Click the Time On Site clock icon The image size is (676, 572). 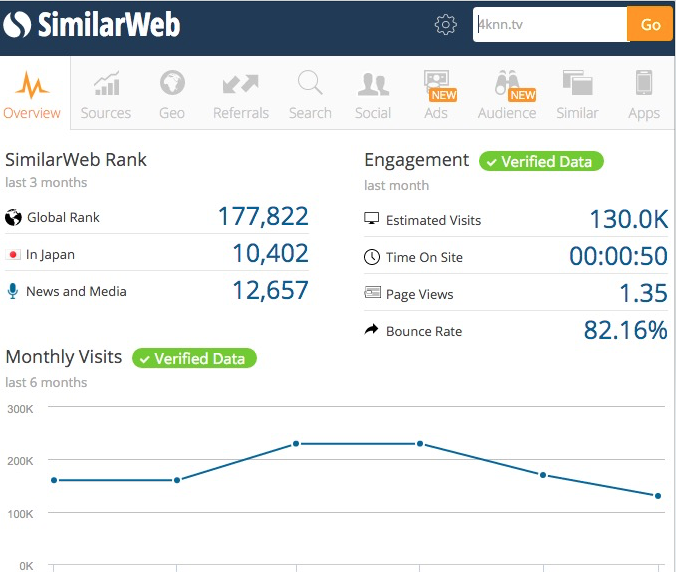(372, 257)
